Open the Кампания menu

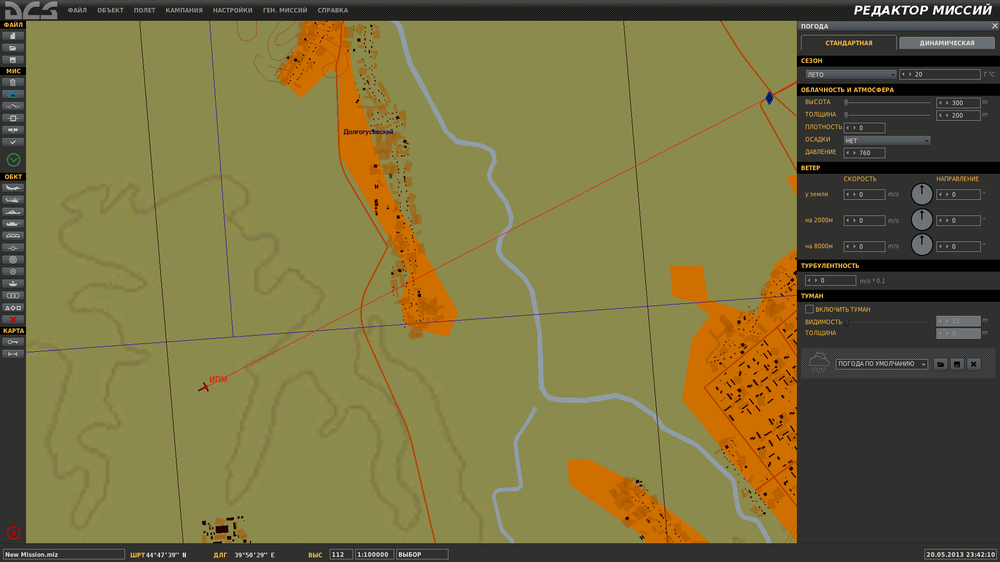click(184, 10)
